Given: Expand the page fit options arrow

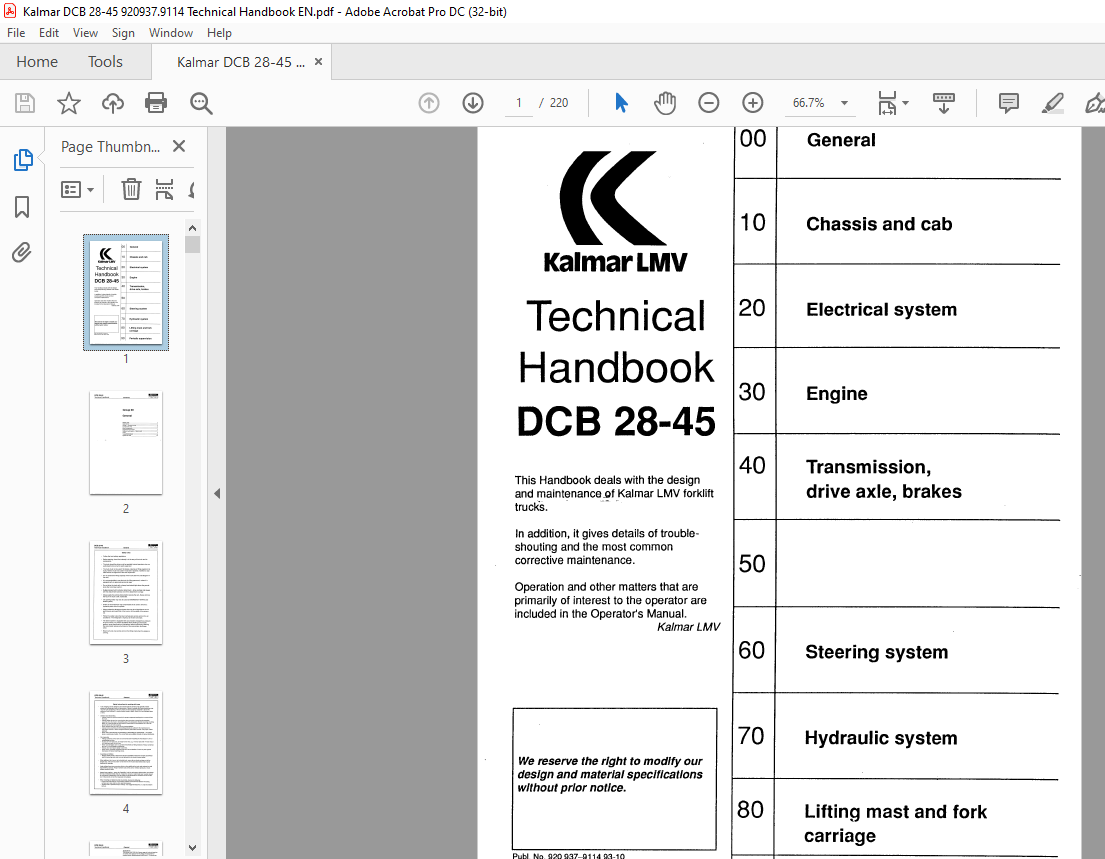Looking at the screenshot, I should pyautogui.click(x=906, y=103).
